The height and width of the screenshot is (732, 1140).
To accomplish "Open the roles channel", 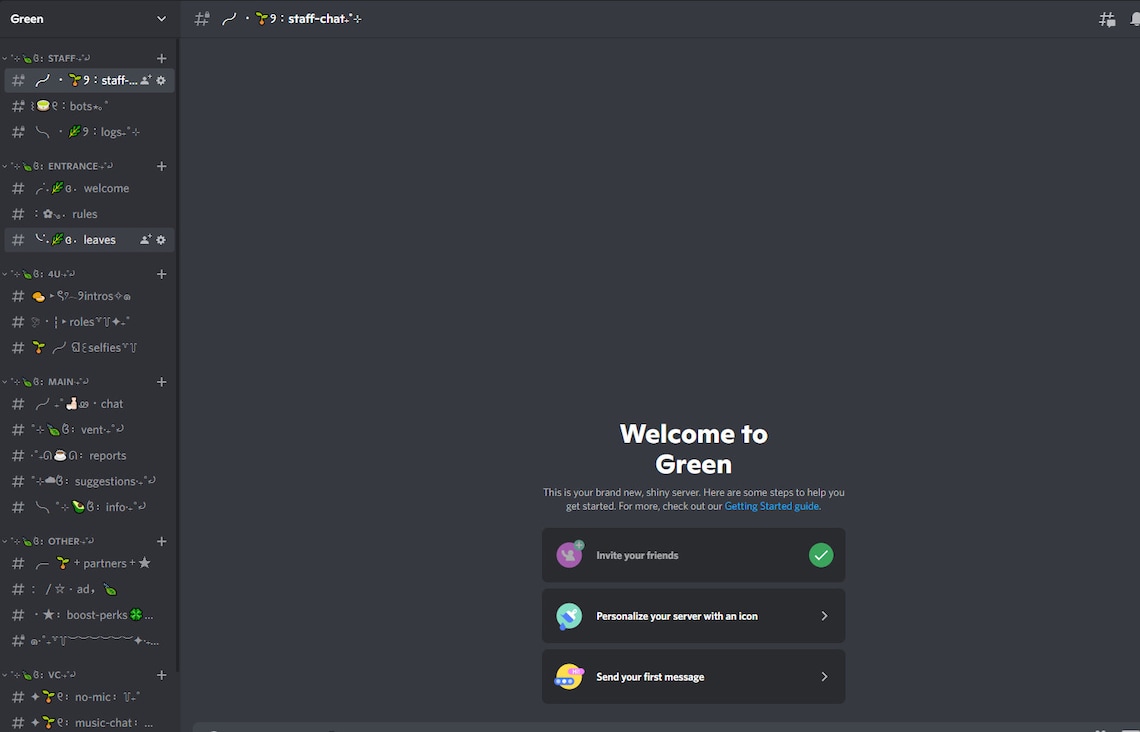I will 89,322.
